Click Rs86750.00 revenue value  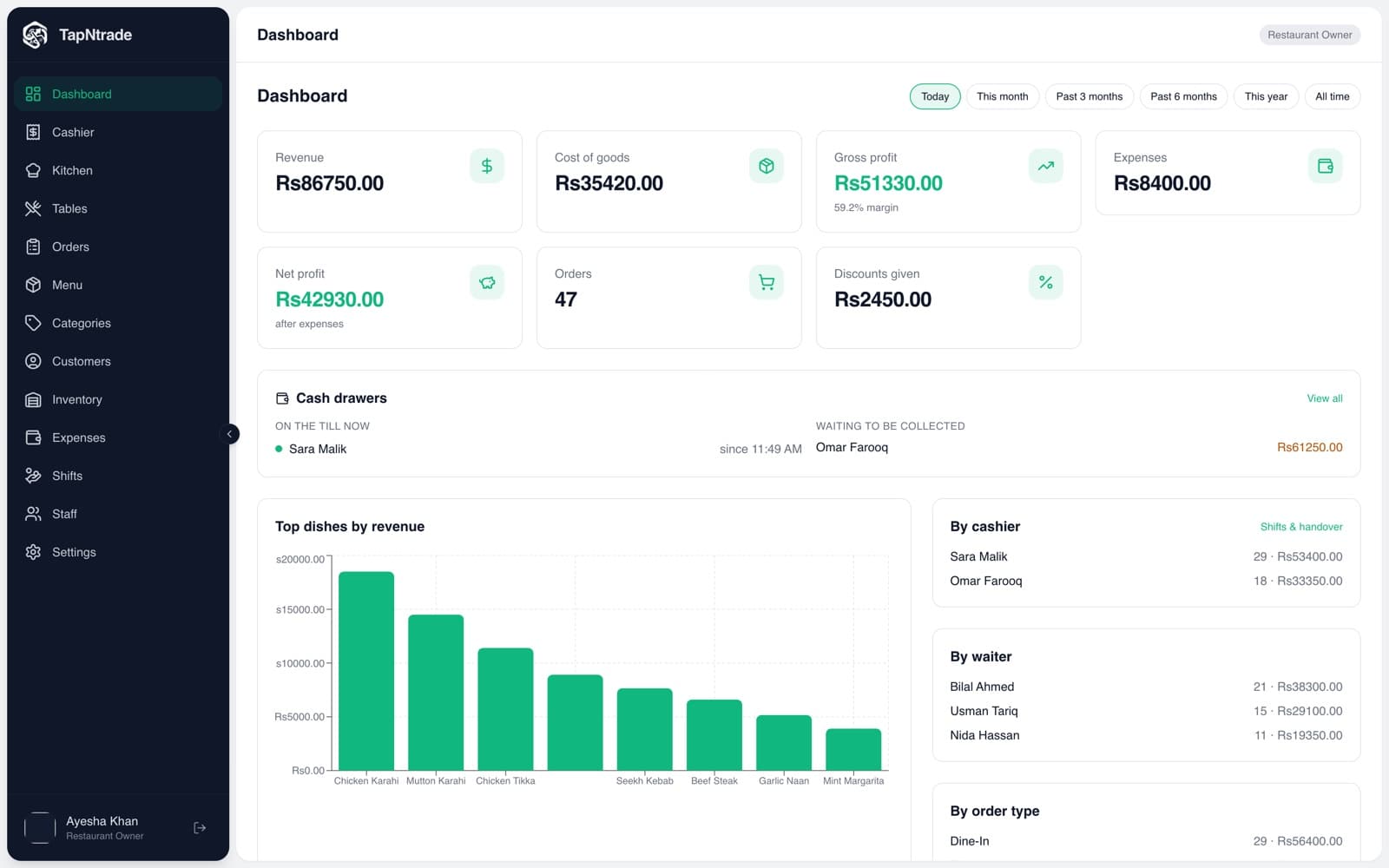click(330, 183)
